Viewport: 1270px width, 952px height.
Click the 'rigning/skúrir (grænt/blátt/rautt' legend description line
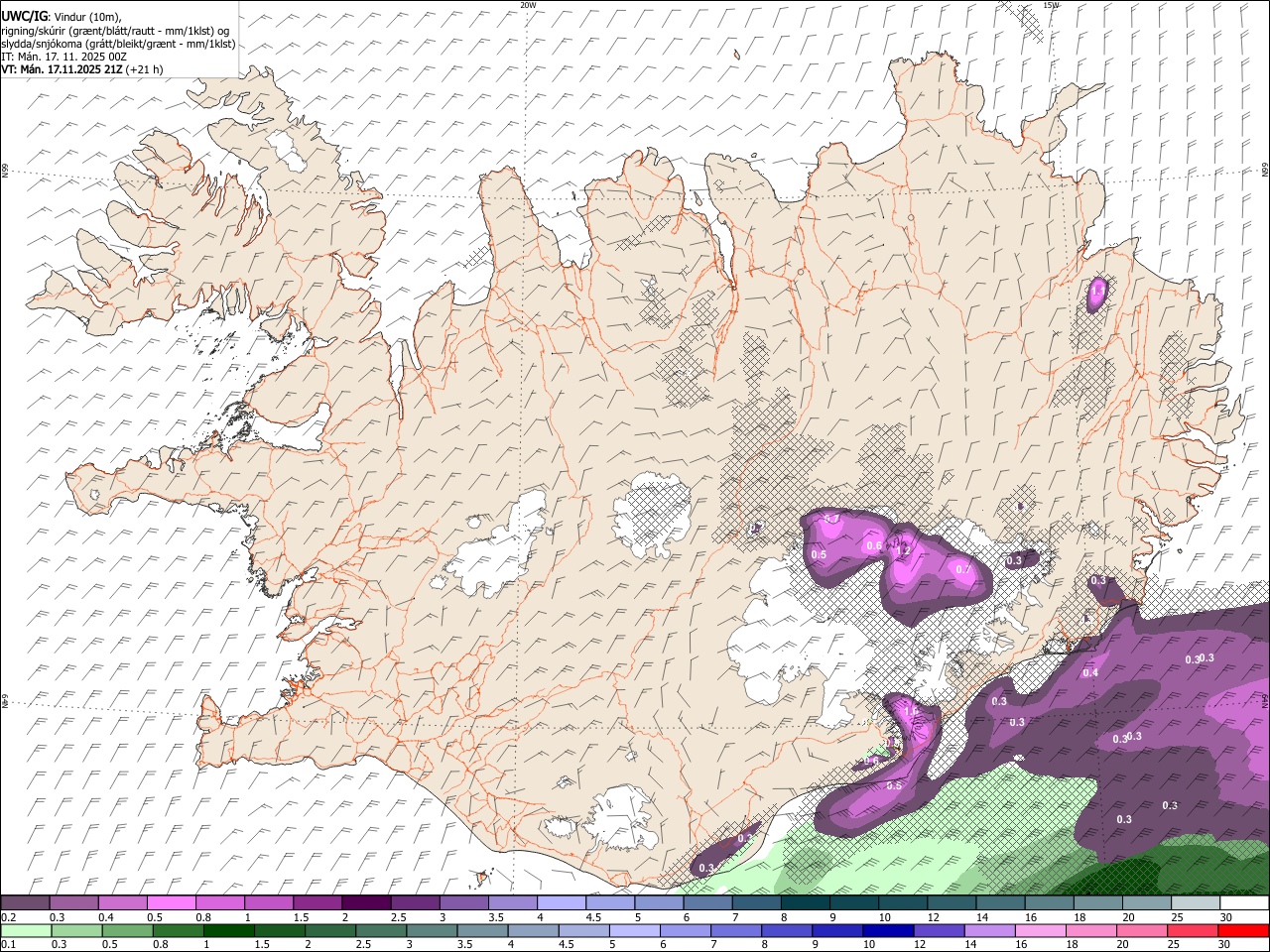[x=115, y=31]
